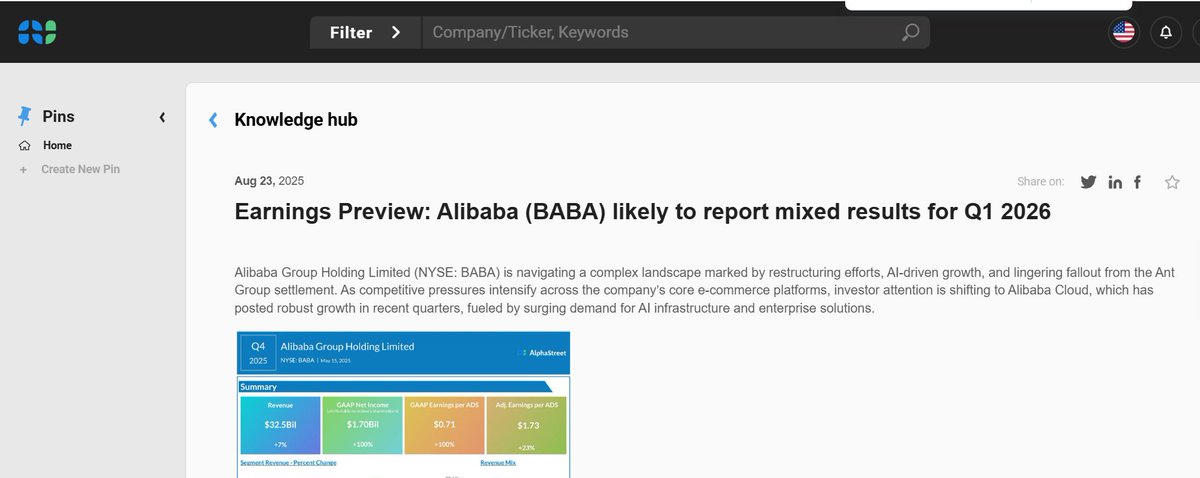Collapse the Pins sidebar with the chevron
Image resolution: width=1200 pixels, height=478 pixels.
click(x=162, y=117)
